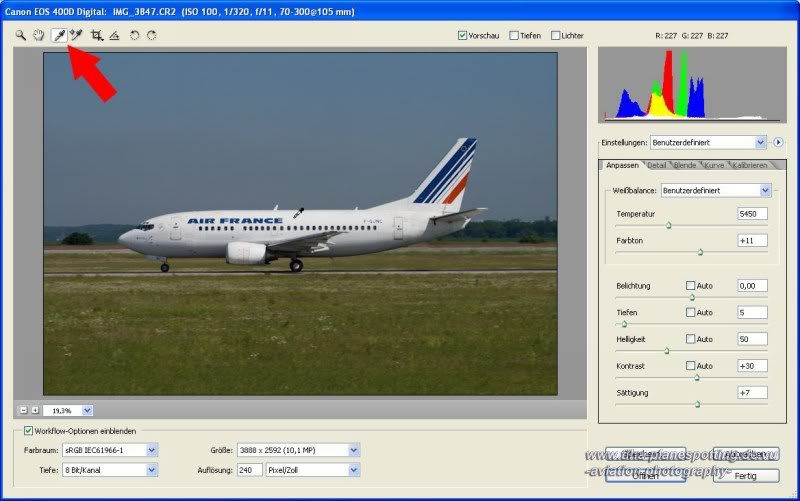800x501 pixels.
Task: Click the Kontrast value field +30
Action: click(x=752, y=366)
